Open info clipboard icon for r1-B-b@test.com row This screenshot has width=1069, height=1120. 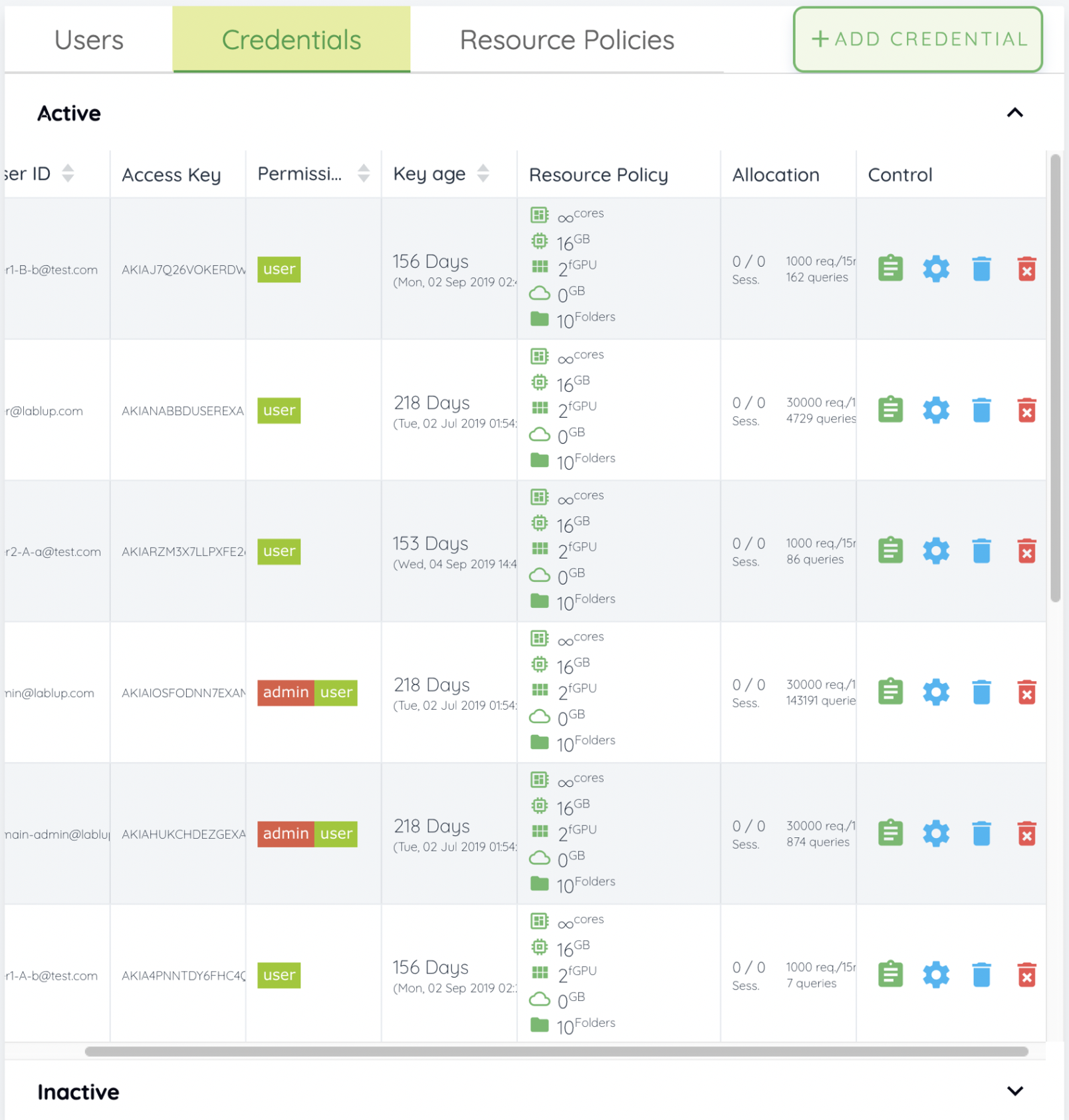890,269
